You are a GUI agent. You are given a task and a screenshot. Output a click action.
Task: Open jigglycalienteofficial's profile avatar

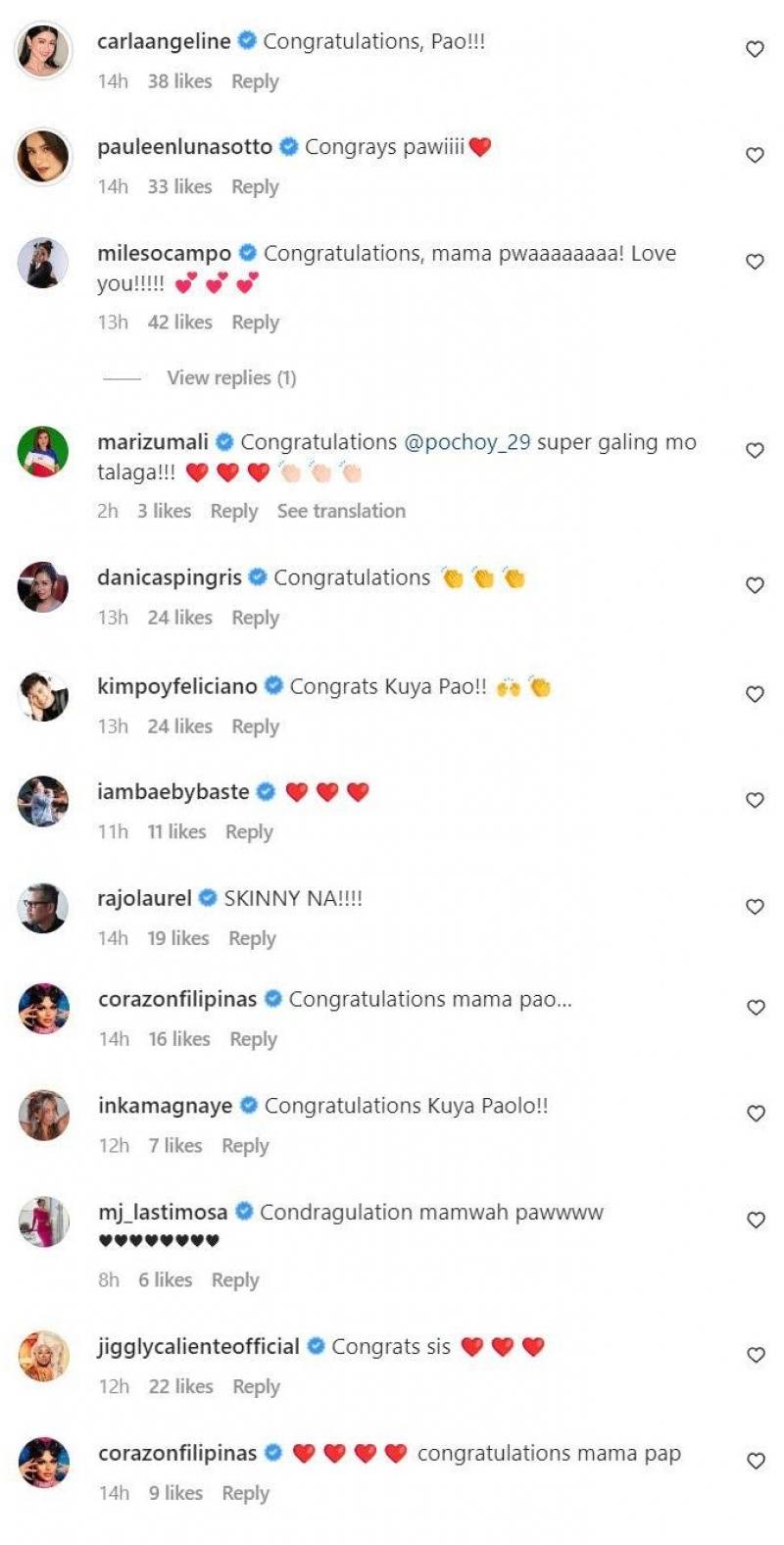pos(44,1356)
